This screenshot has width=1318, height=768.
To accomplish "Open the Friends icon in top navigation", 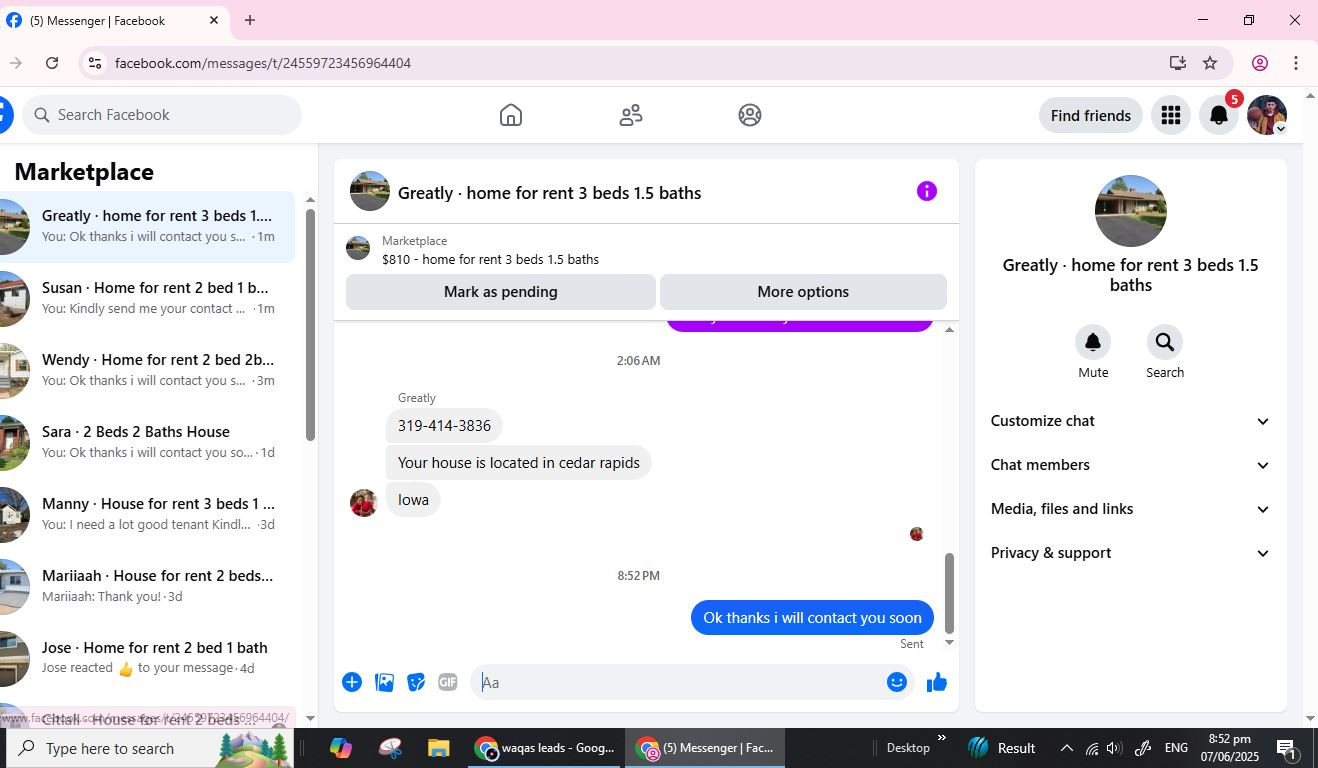I will click(x=631, y=115).
